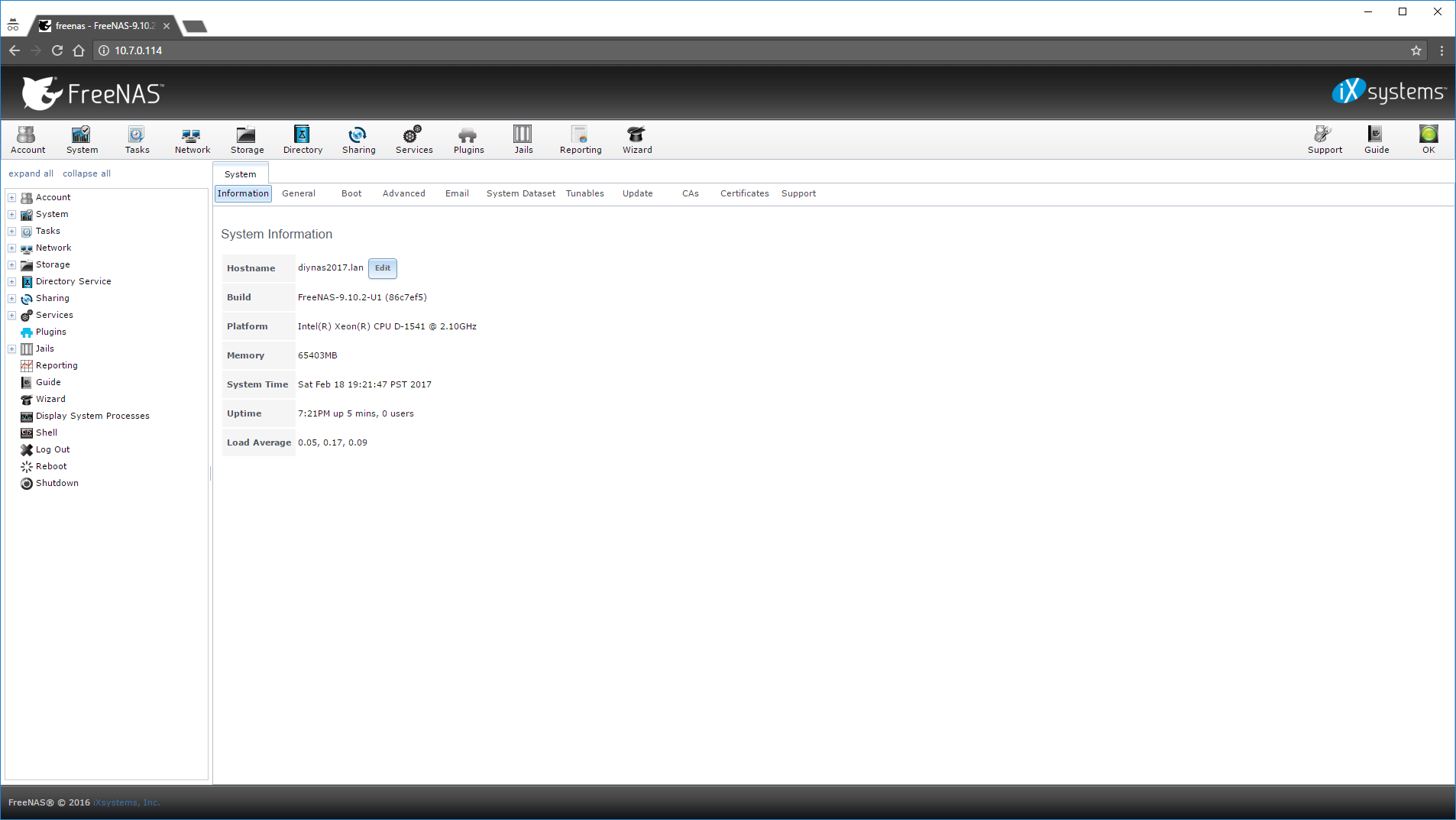Image resolution: width=1456 pixels, height=820 pixels.
Task: Open the Plugins toolbar icon
Action: click(x=468, y=140)
